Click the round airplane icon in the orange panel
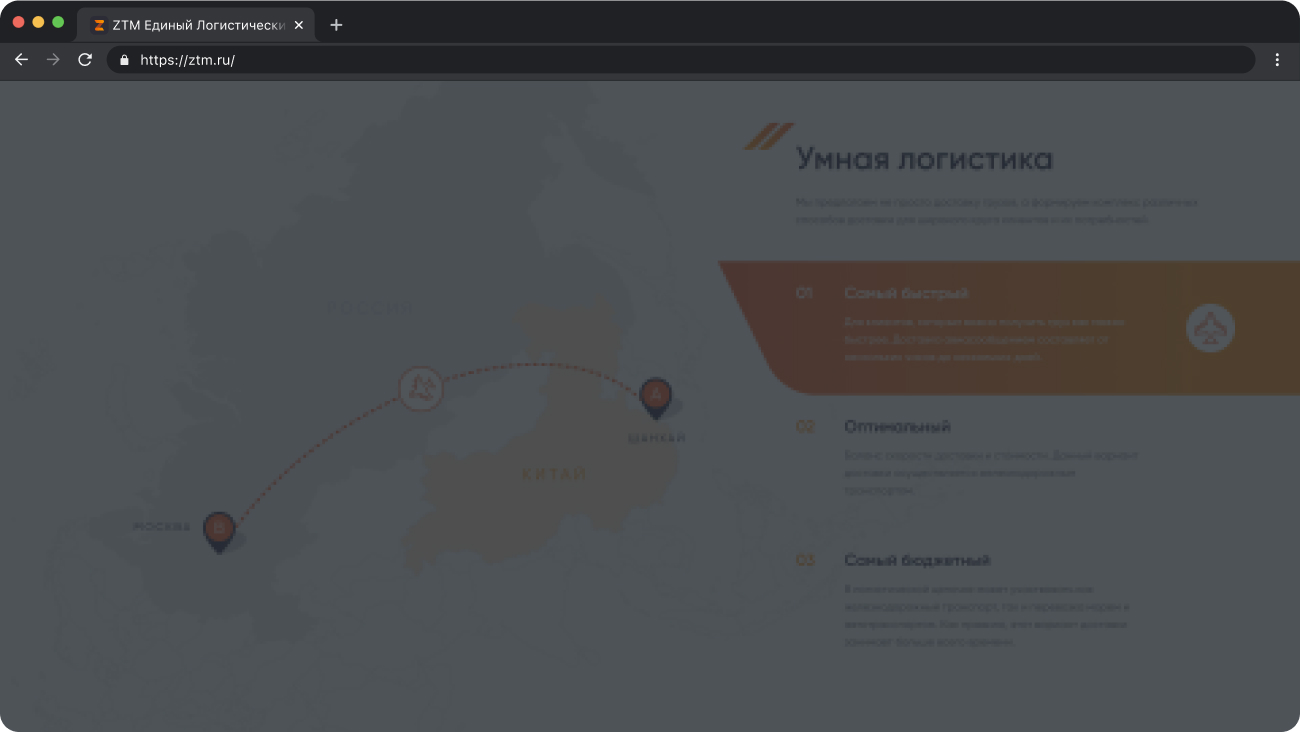The width and height of the screenshot is (1300, 732). [1210, 328]
